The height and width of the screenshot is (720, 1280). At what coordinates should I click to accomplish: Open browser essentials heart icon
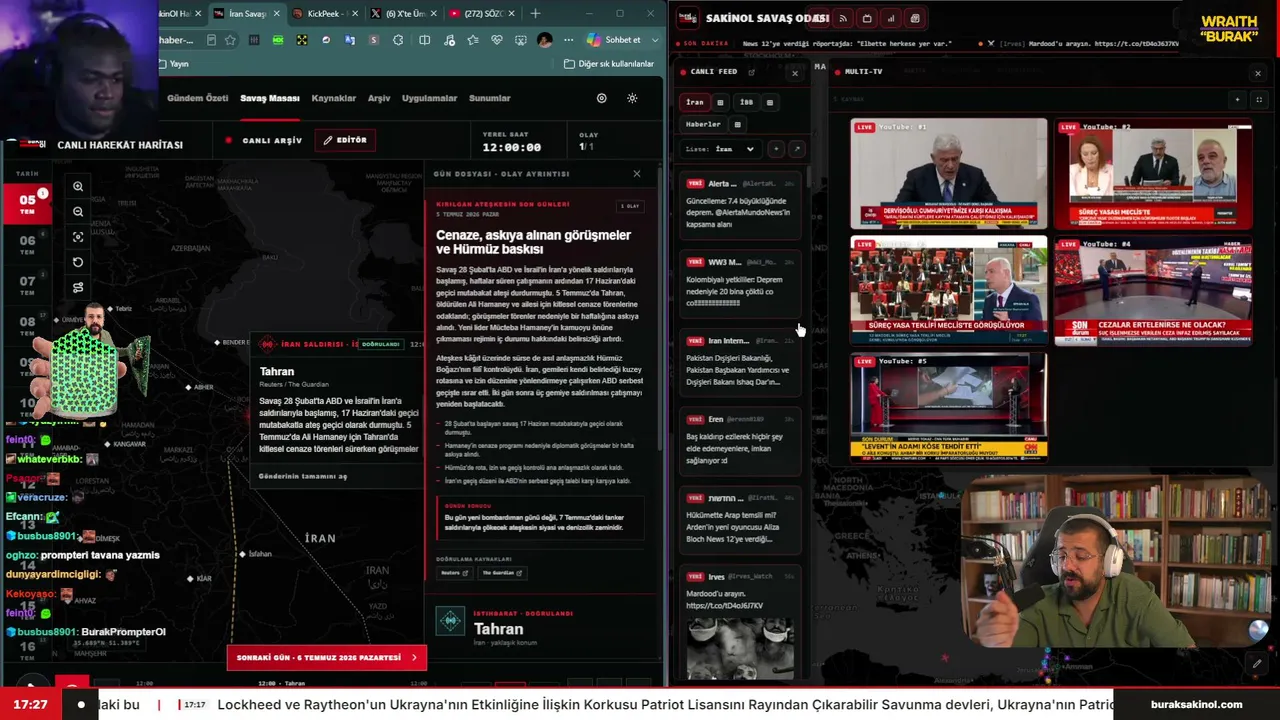pos(496,40)
